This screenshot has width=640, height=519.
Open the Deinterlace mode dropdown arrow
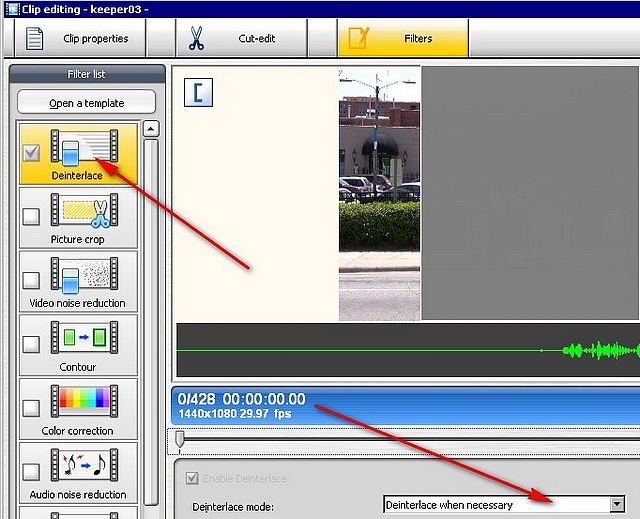[x=617, y=504]
